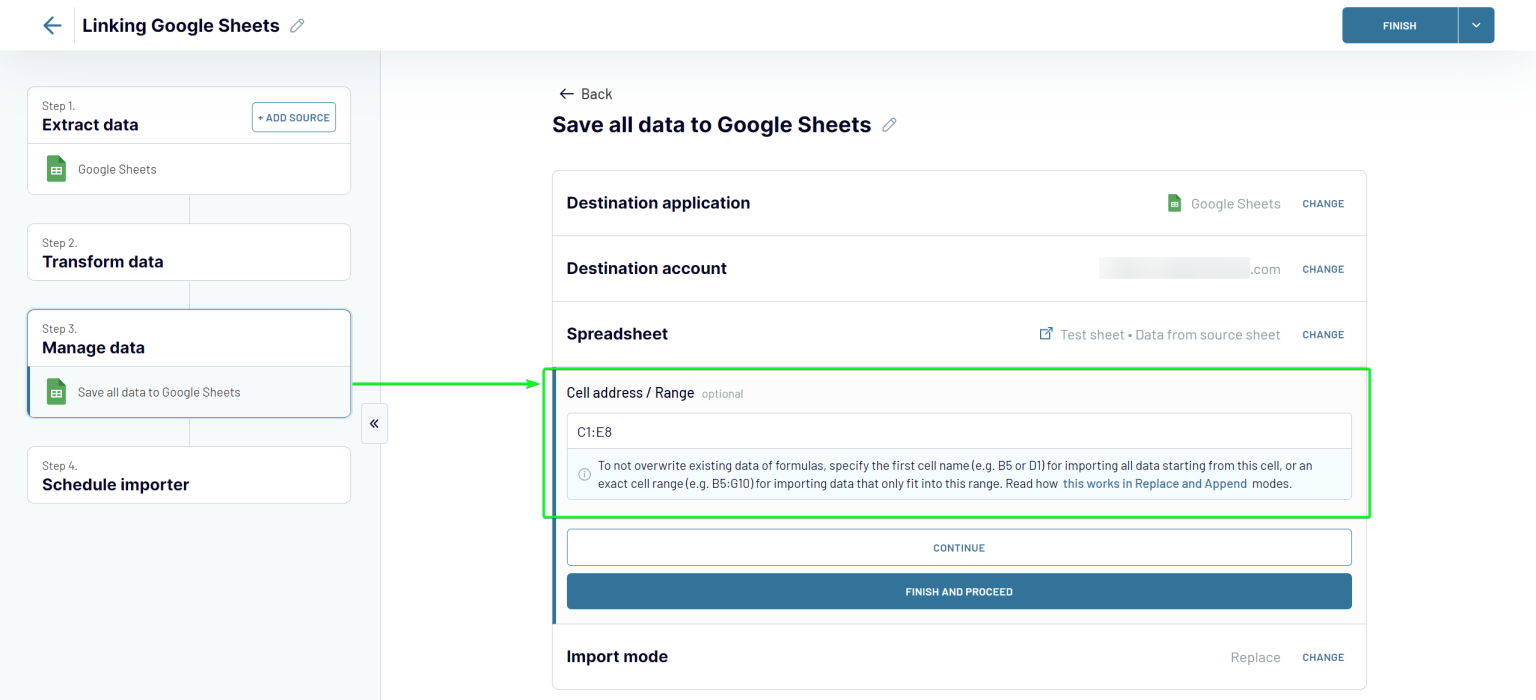Click ADD SOURCE in the Extract data step
This screenshot has height=700, width=1536.
point(293,117)
